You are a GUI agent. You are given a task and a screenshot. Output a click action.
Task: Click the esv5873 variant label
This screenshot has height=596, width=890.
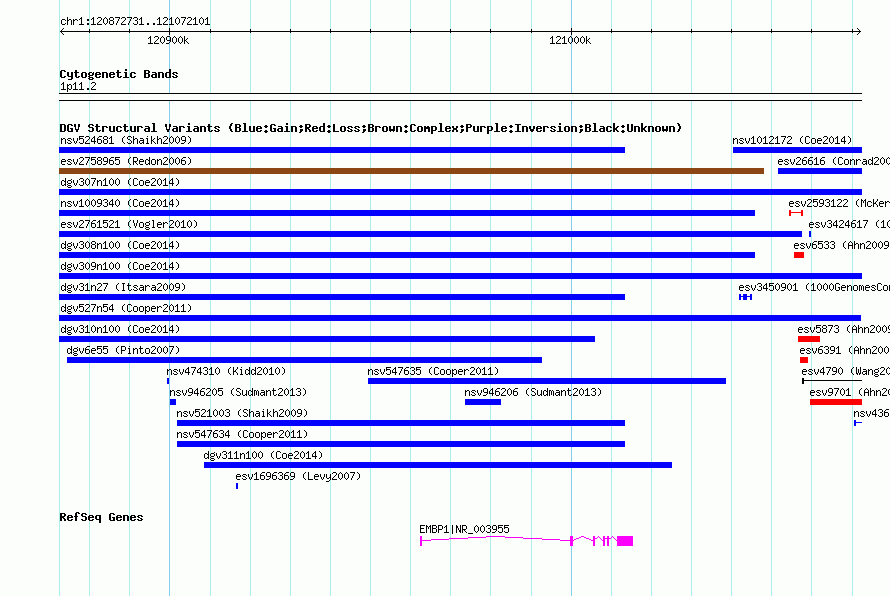tap(843, 329)
